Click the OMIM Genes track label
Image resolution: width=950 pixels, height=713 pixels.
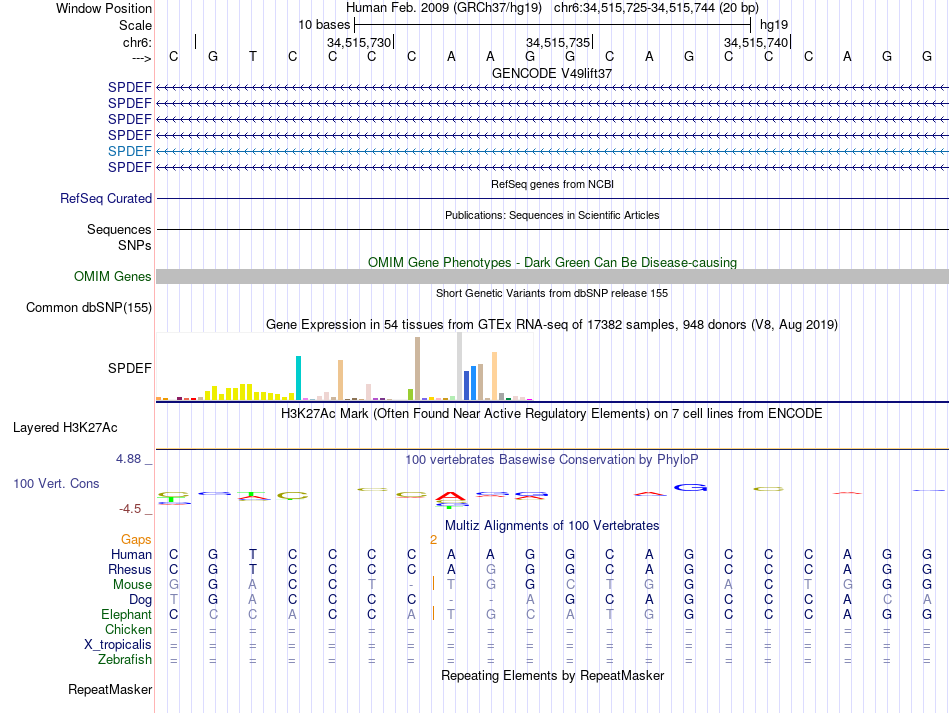point(113,276)
